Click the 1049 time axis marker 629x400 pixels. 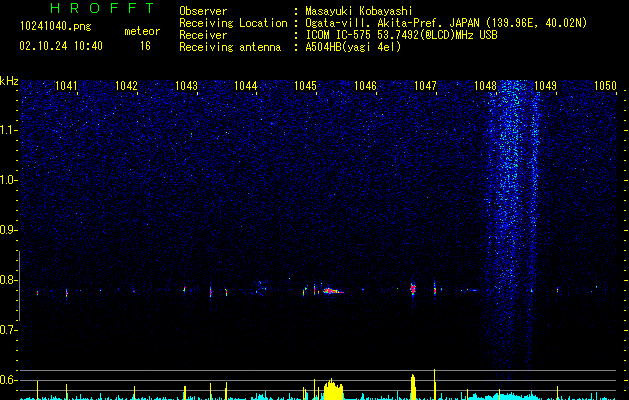(546, 86)
